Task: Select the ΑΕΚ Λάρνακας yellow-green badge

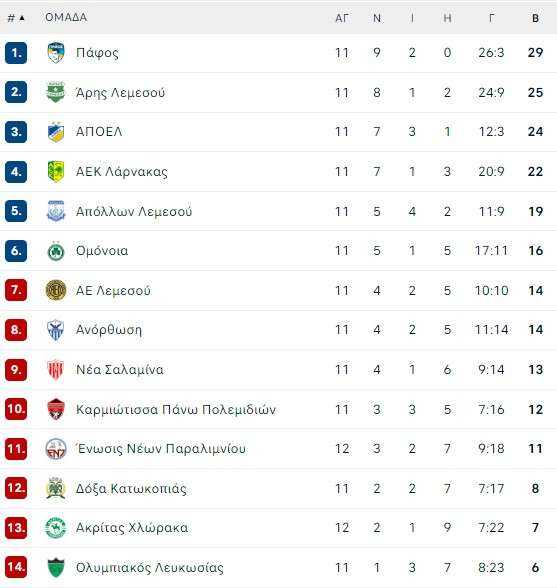Action: point(56,171)
